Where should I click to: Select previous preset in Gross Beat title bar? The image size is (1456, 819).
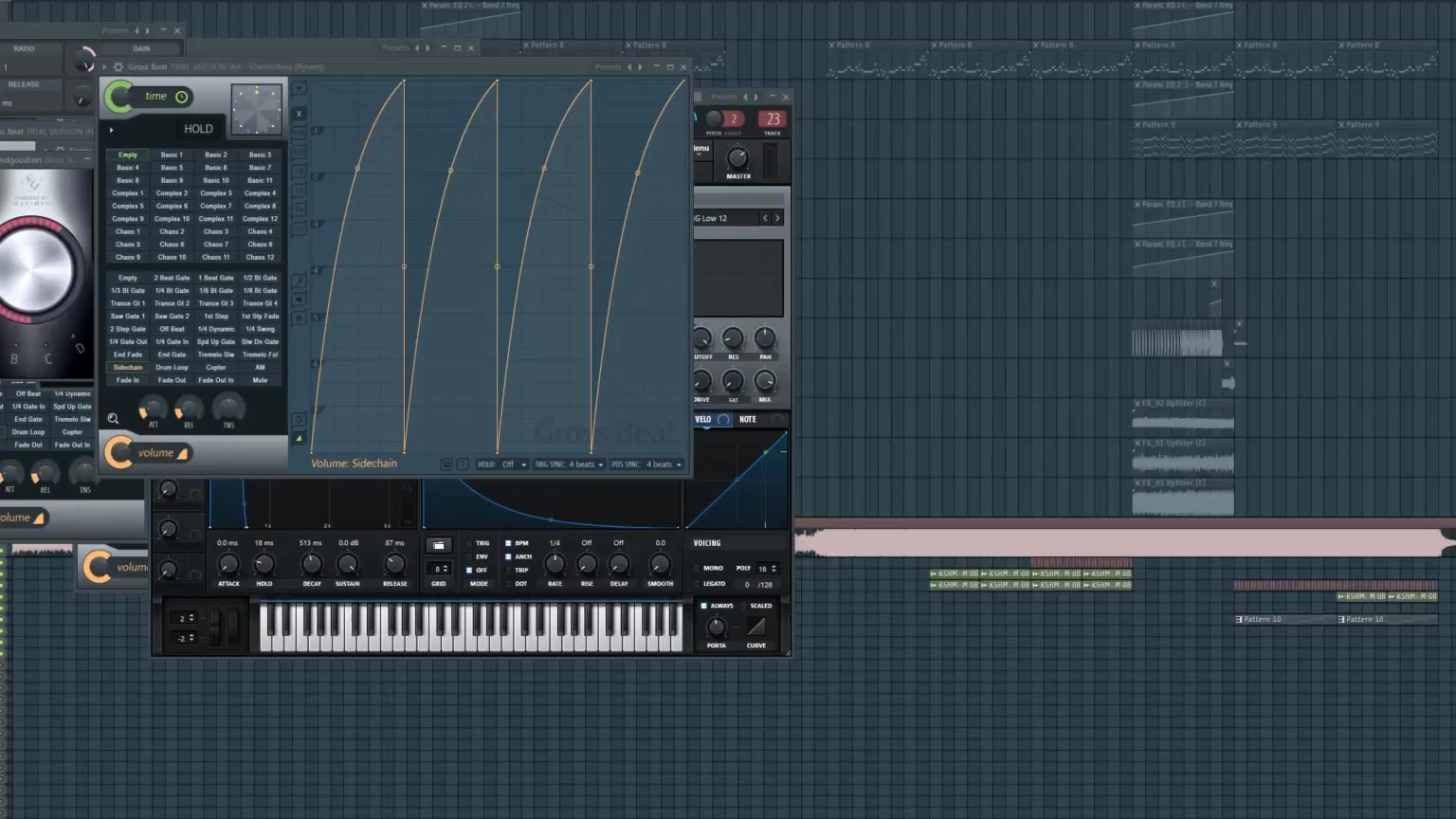tap(629, 67)
